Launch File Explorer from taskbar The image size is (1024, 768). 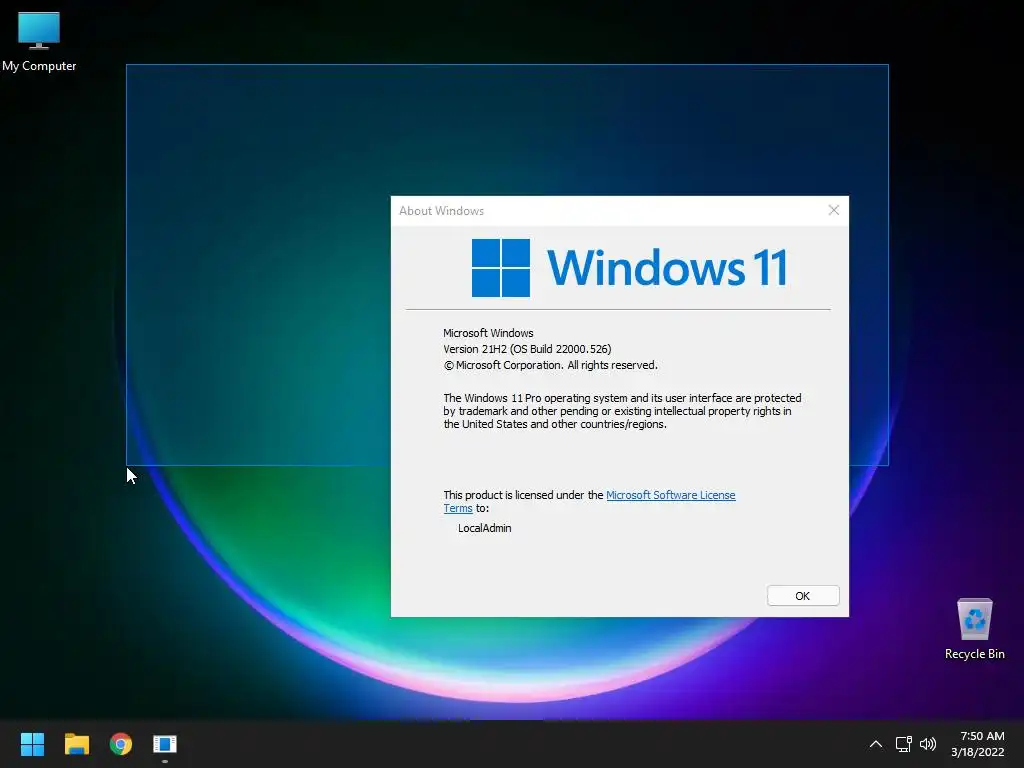point(76,744)
